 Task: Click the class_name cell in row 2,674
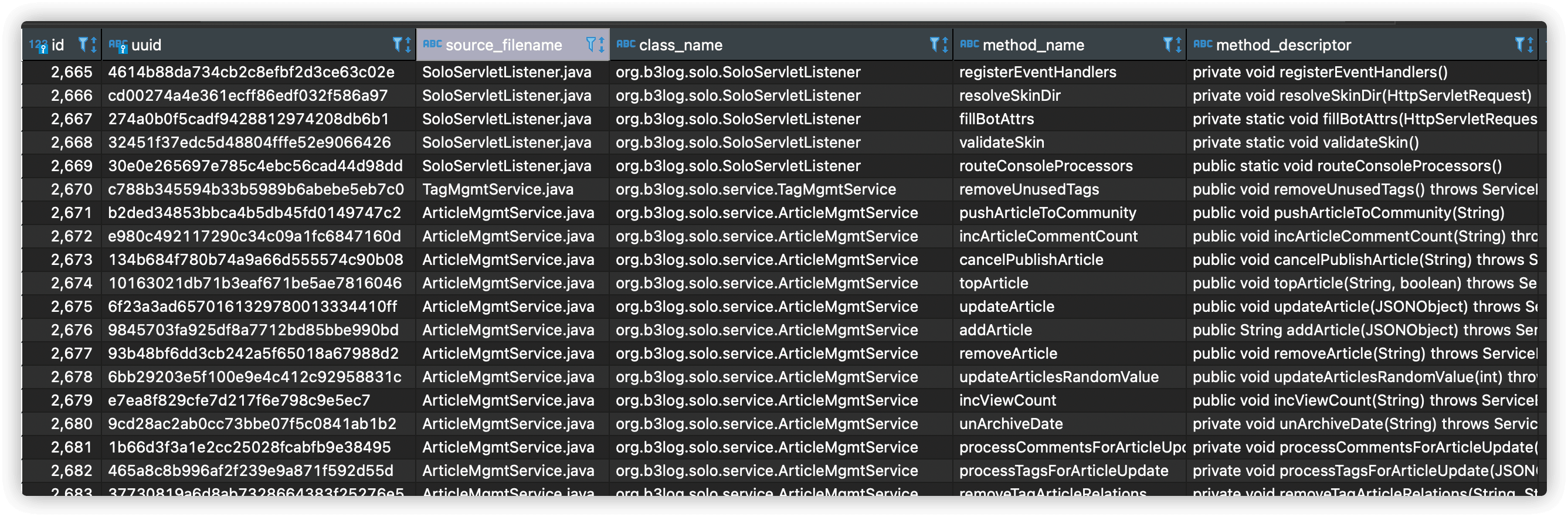(782, 283)
